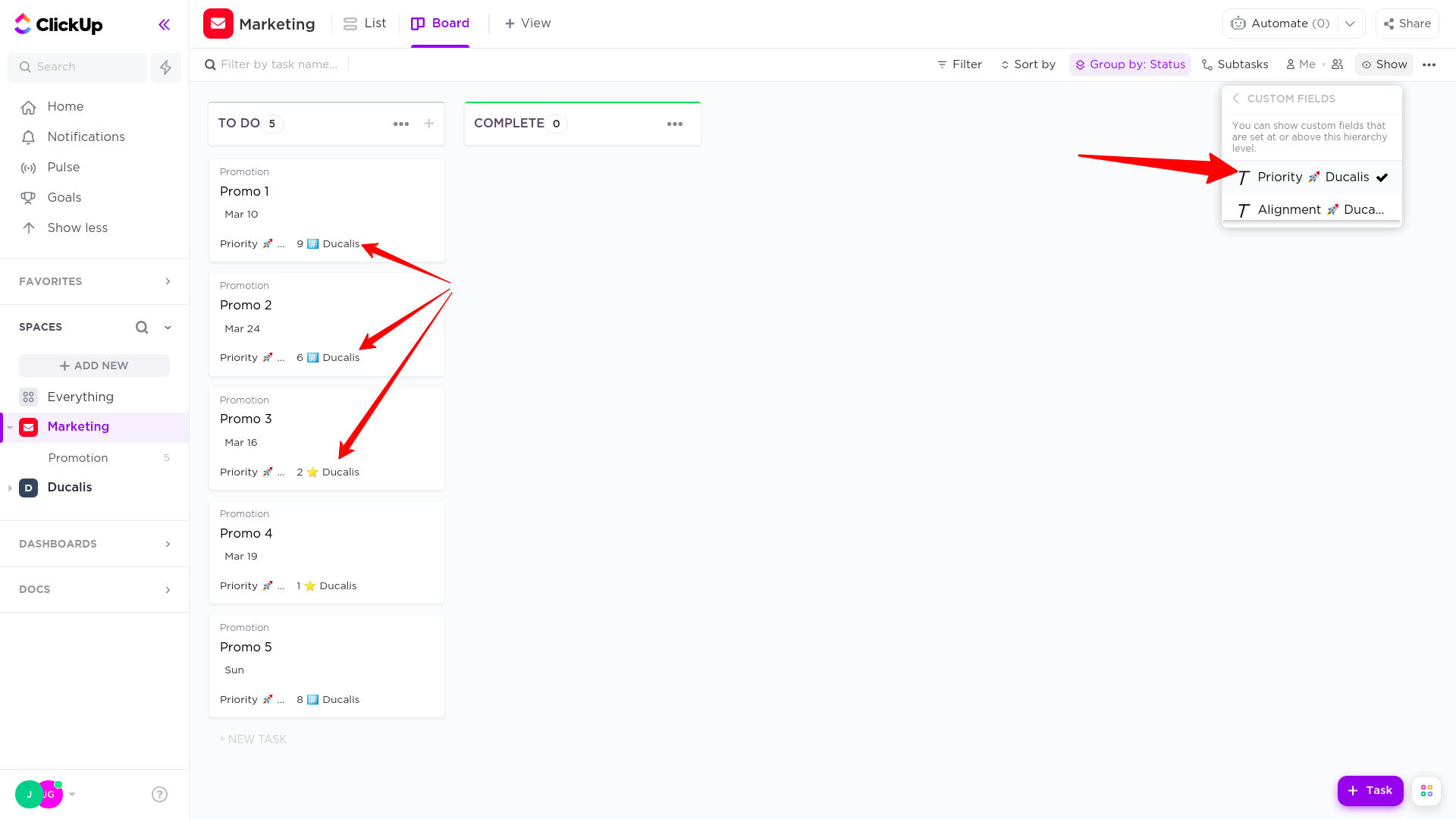Open Everything view icon
1456x819 pixels.
29,397
